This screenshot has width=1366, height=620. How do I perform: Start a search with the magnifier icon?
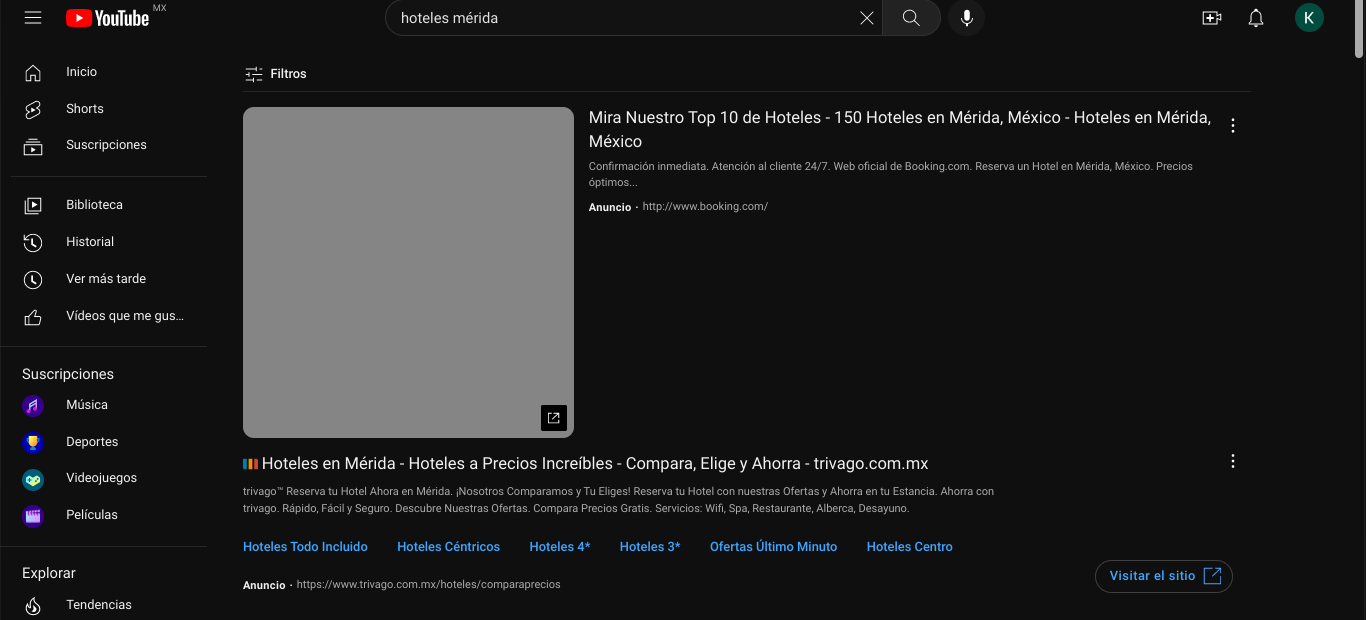coord(910,17)
